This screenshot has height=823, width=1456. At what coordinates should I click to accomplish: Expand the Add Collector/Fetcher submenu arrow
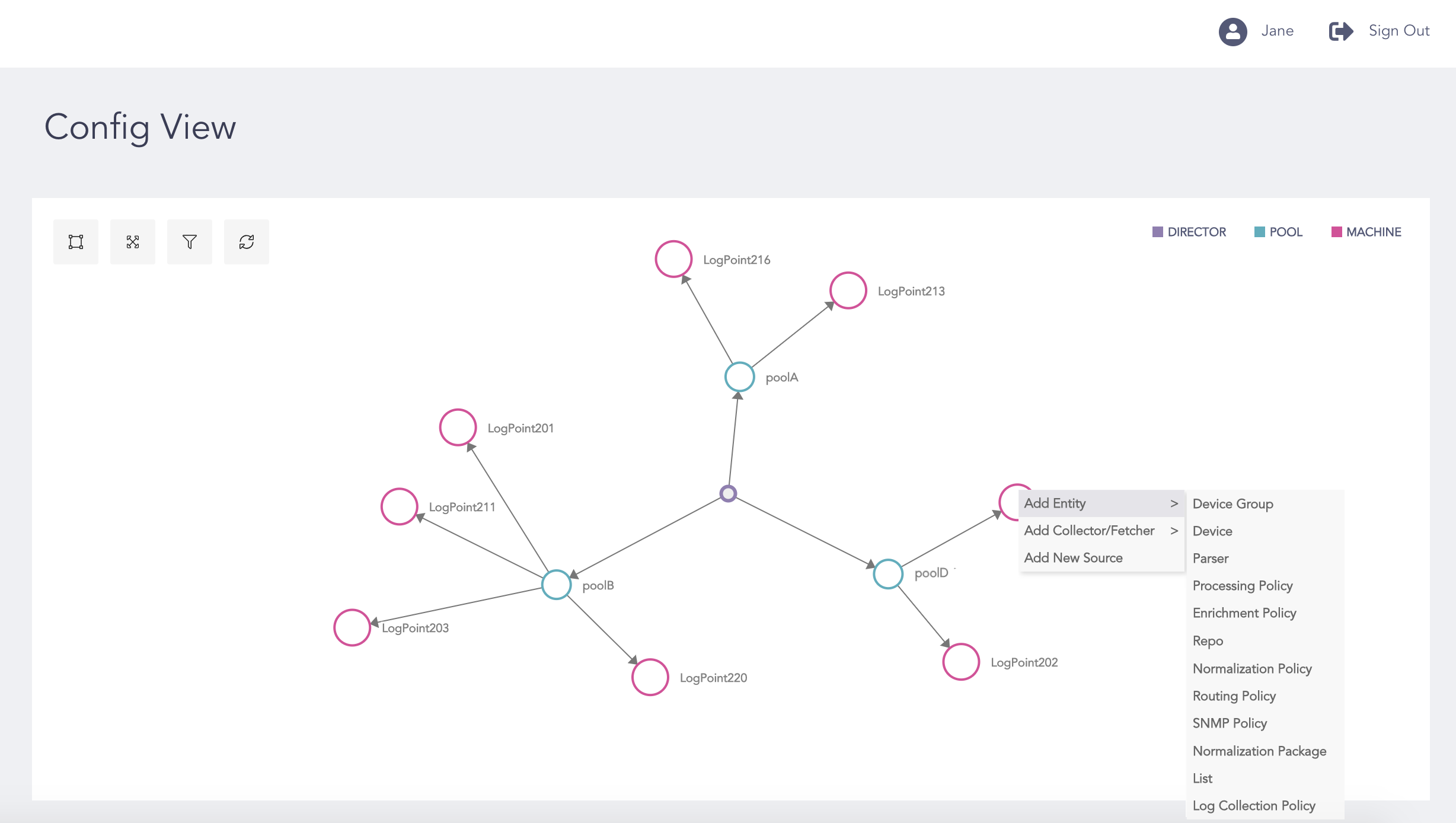click(1174, 531)
